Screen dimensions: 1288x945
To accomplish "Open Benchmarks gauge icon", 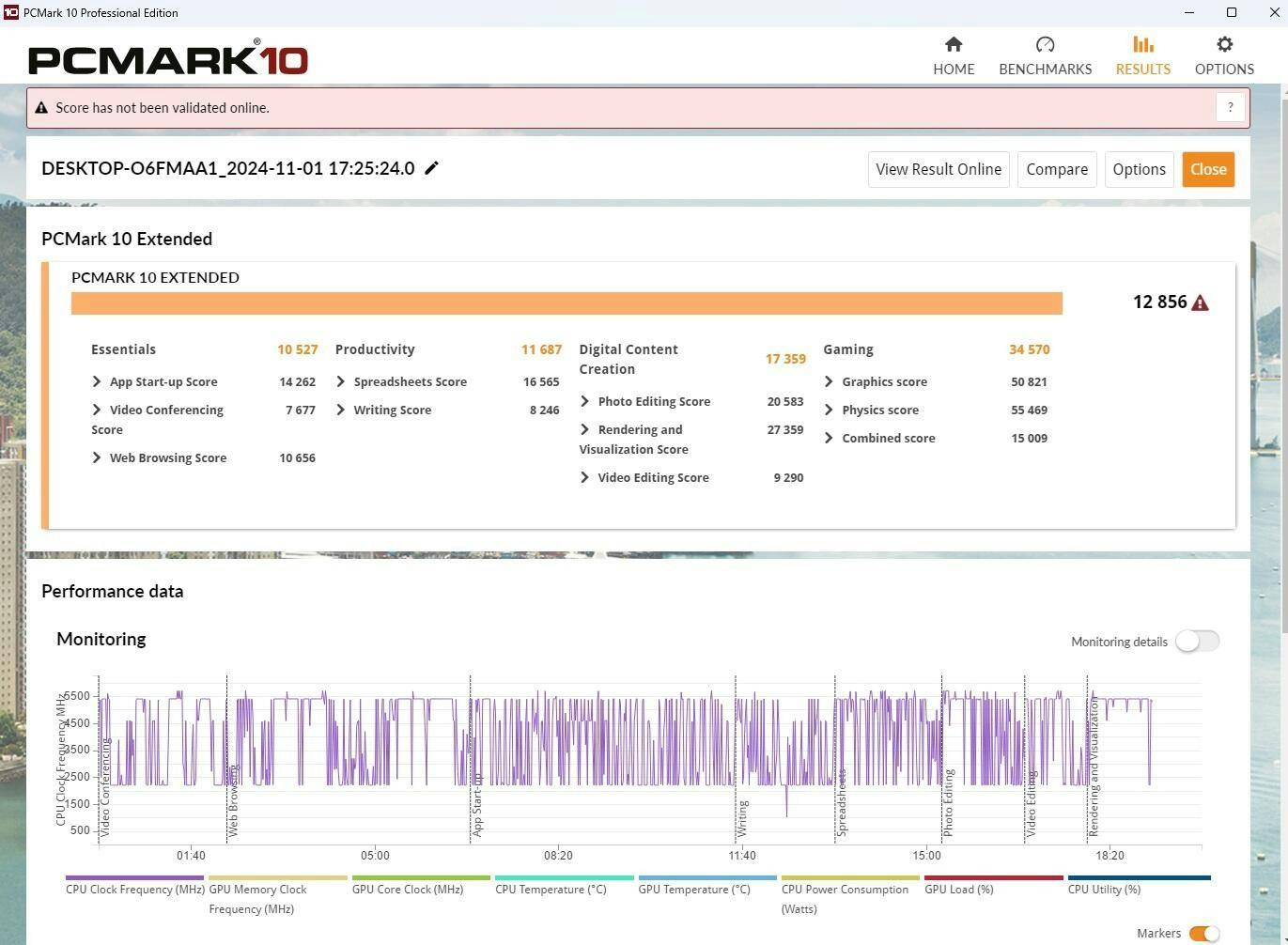I will click(1045, 45).
